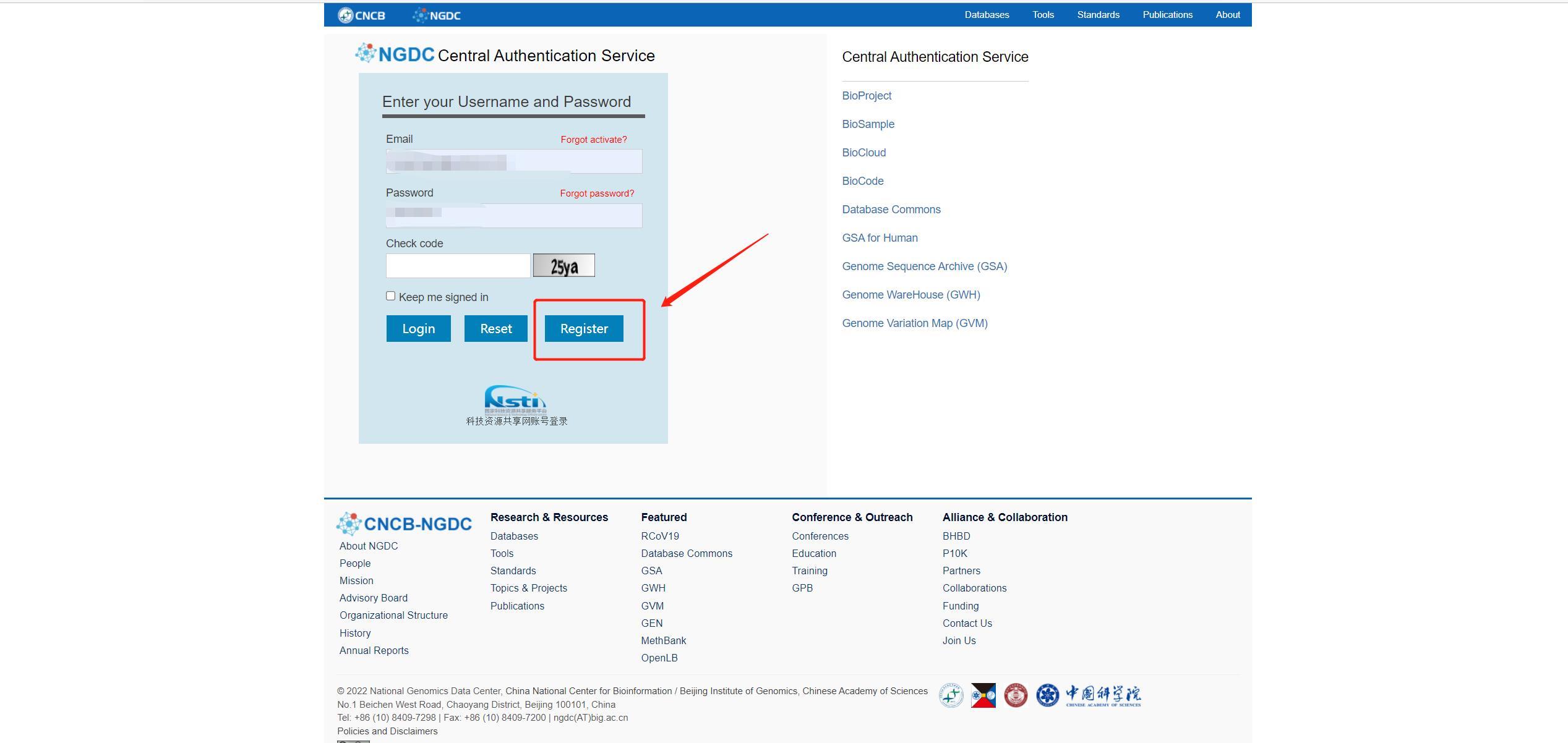Enable Keep me signed in checkbox
Image resolution: width=1568 pixels, height=743 pixels.
pos(390,296)
